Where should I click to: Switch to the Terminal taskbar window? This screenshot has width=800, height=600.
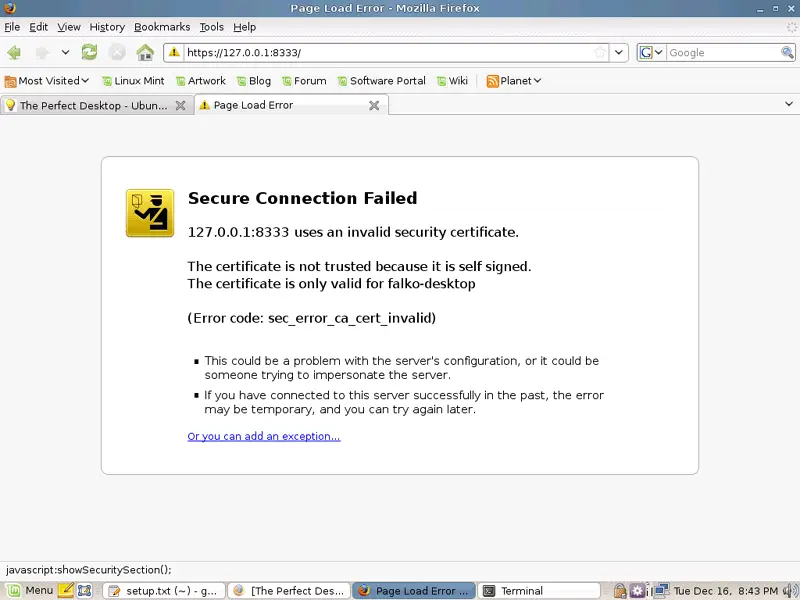pos(539,590)
